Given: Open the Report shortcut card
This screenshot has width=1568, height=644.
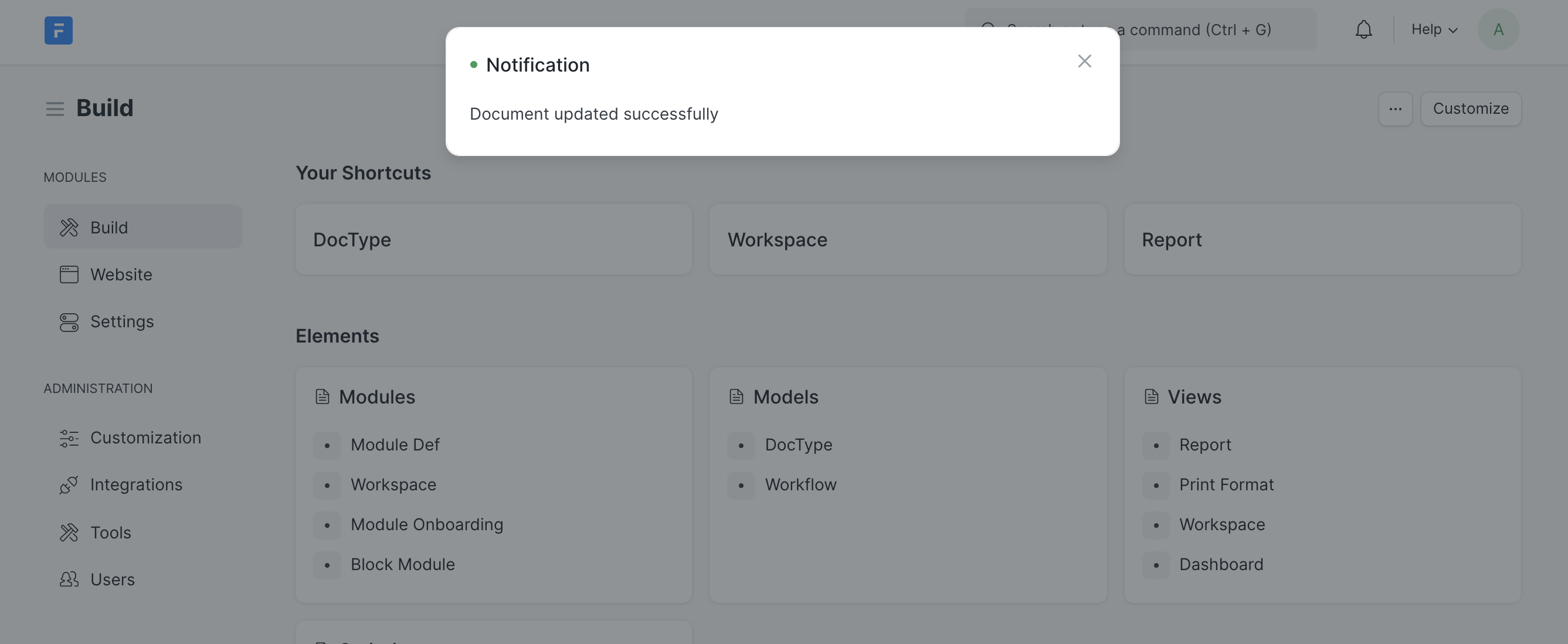Looking at the screenshot, I should tap(1322, 239).
